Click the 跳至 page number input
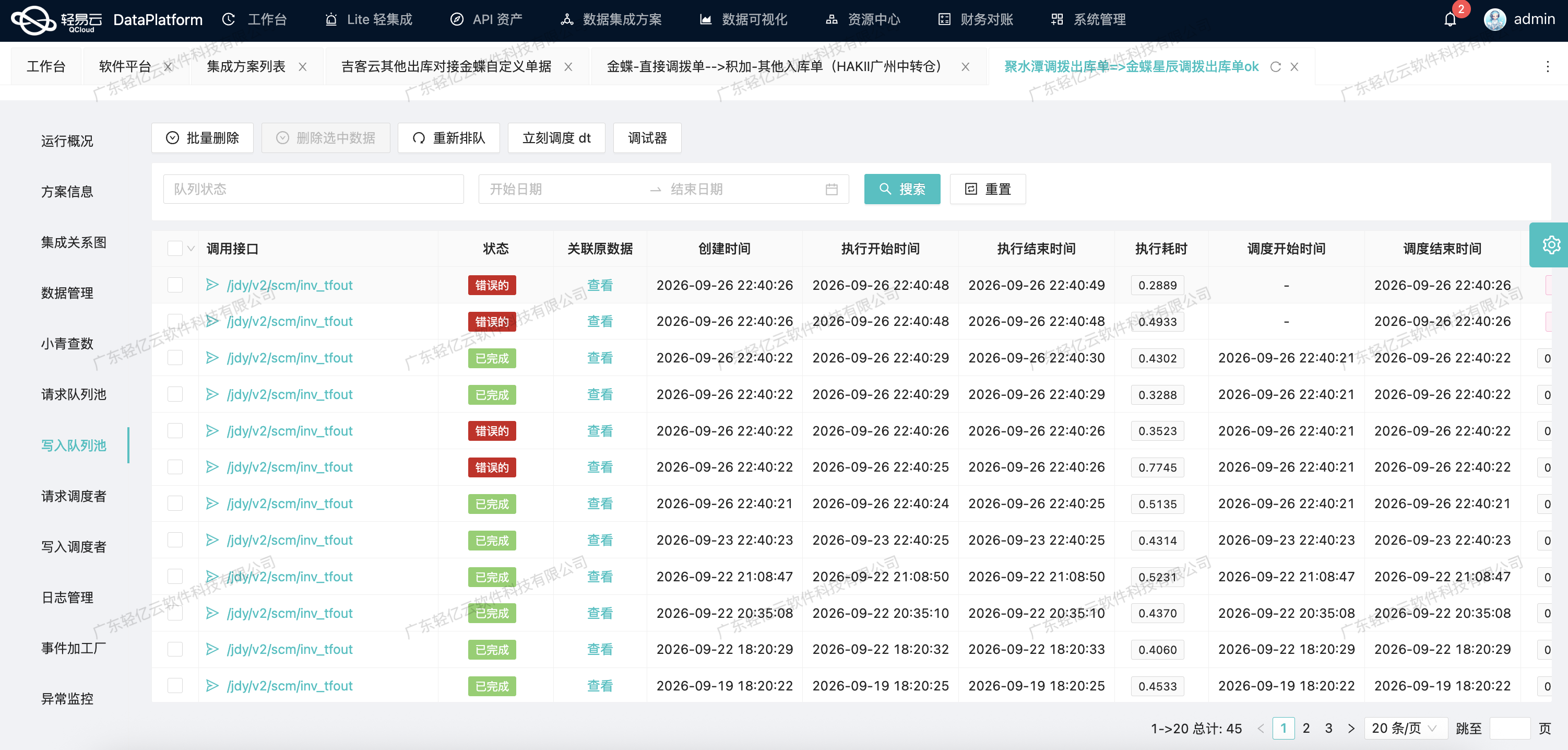Viewport: 1568px width, 750px height. click(x=1510, y=728)
